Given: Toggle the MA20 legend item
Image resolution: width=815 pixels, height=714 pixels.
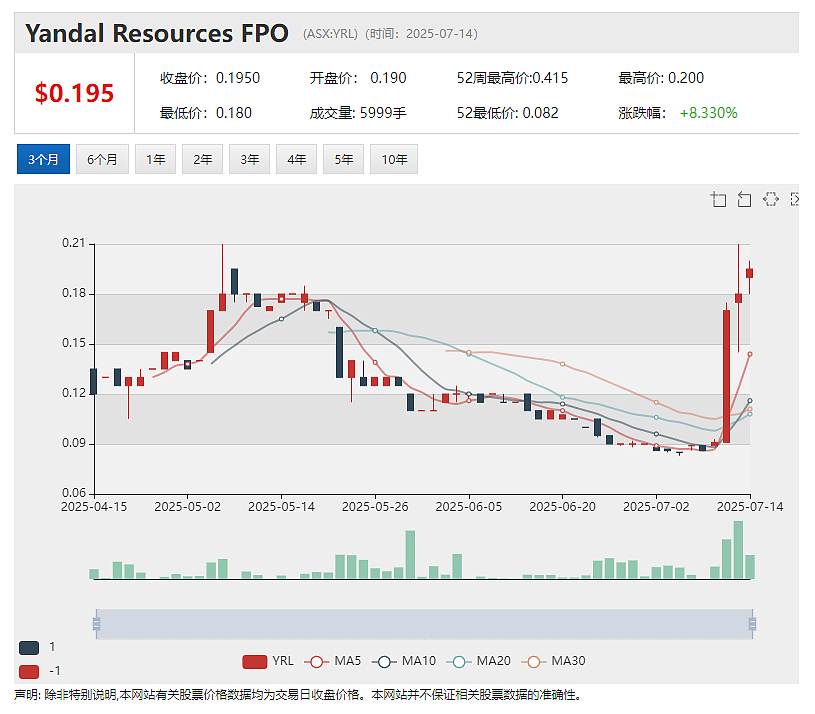Looking at the screenshot, I should coord(478,661).
